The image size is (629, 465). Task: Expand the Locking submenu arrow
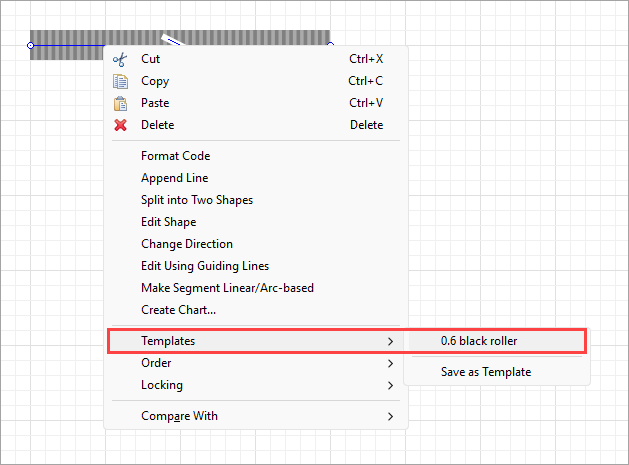[390, 385]
